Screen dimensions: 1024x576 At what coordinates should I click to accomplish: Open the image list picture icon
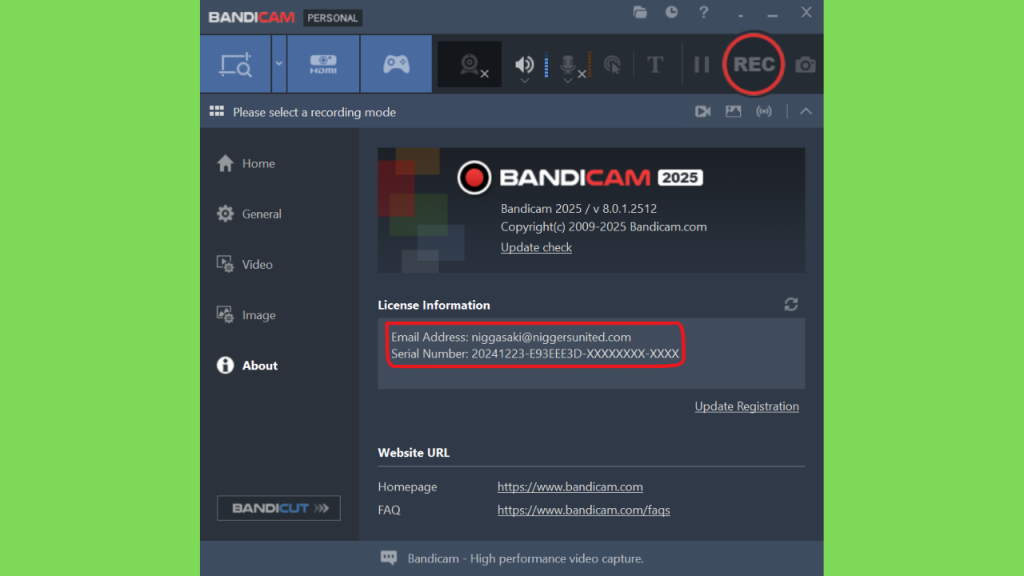click(x=733, y=112)
